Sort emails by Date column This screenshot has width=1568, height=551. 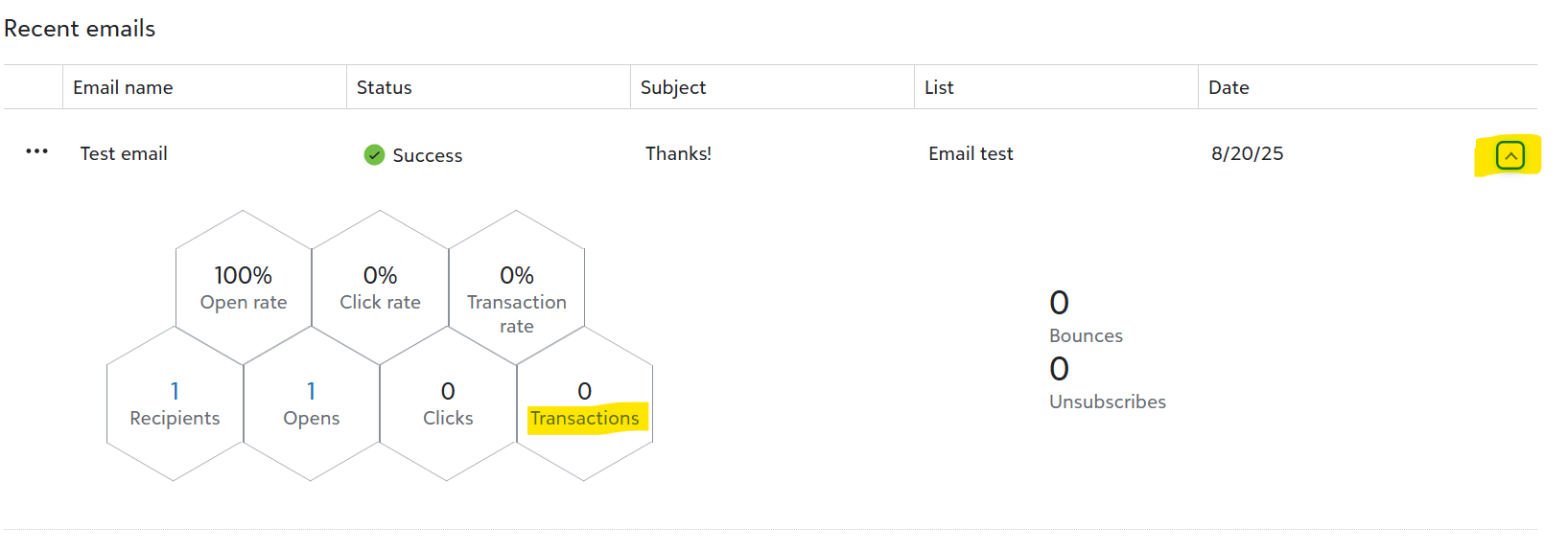(x=1229, y=87)
